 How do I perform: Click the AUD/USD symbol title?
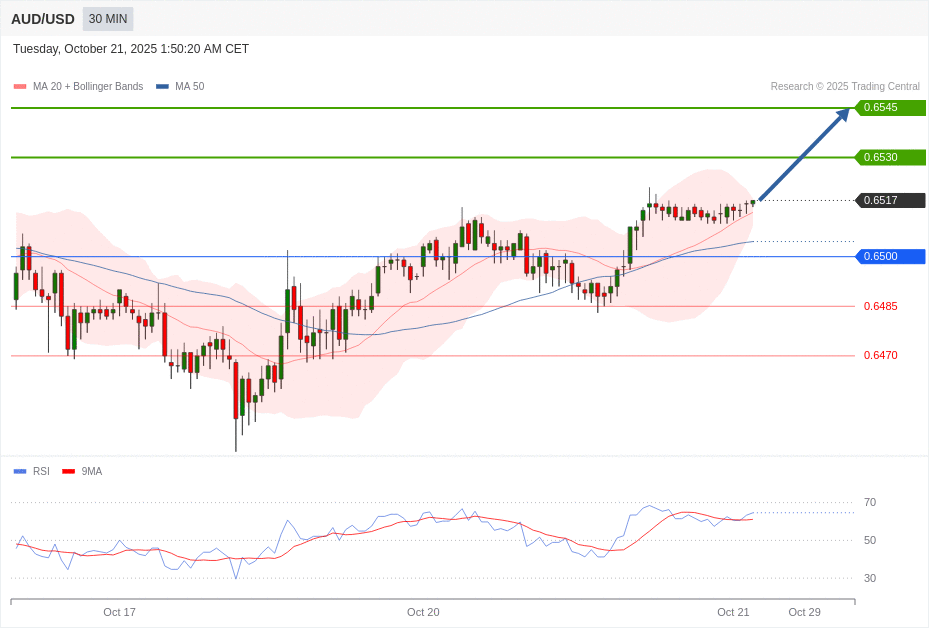(43, 19)
